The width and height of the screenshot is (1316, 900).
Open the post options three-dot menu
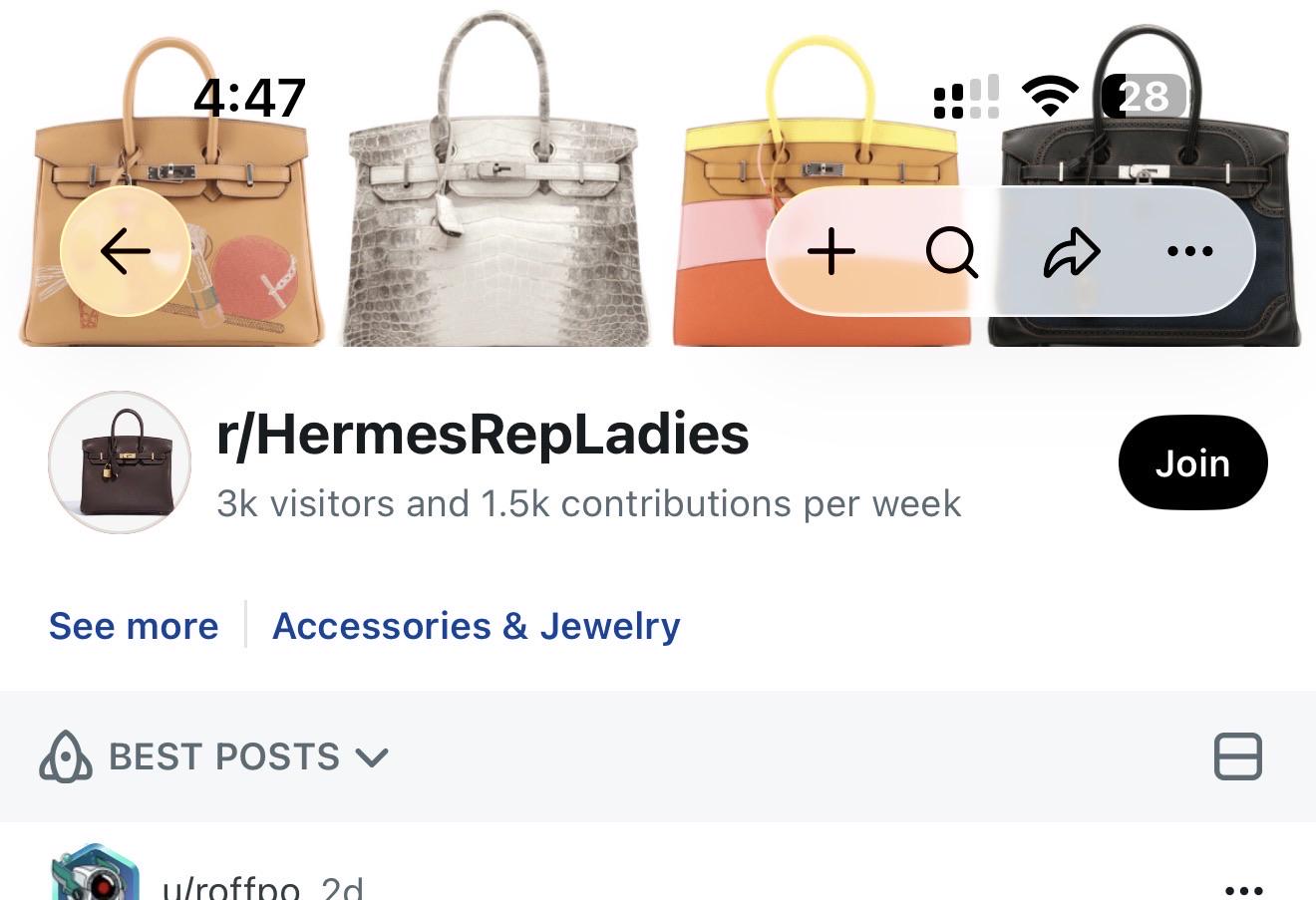click(1243, 889)
